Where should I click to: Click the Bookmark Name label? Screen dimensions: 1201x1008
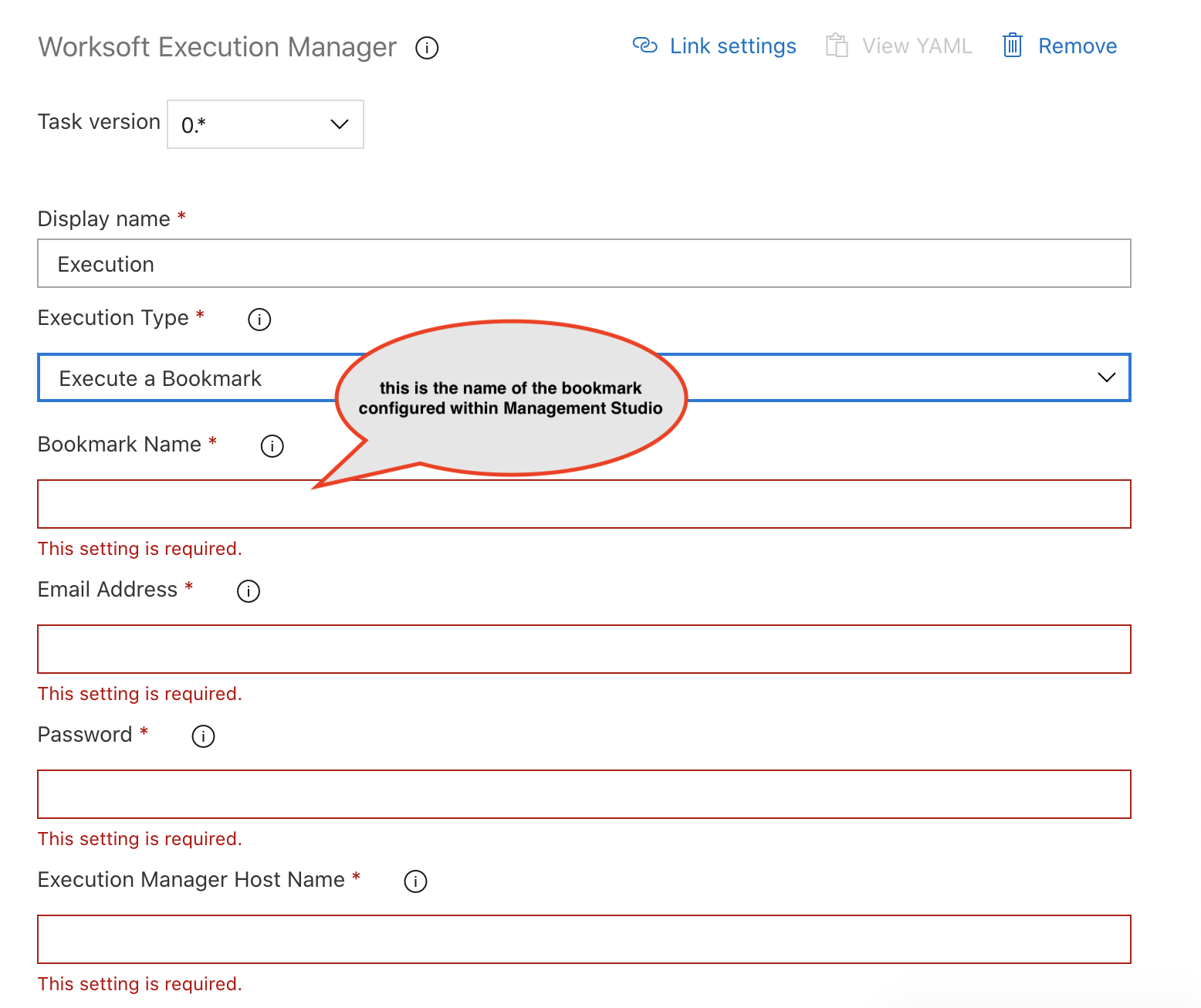pyautogui.click(x=120, y=445)
